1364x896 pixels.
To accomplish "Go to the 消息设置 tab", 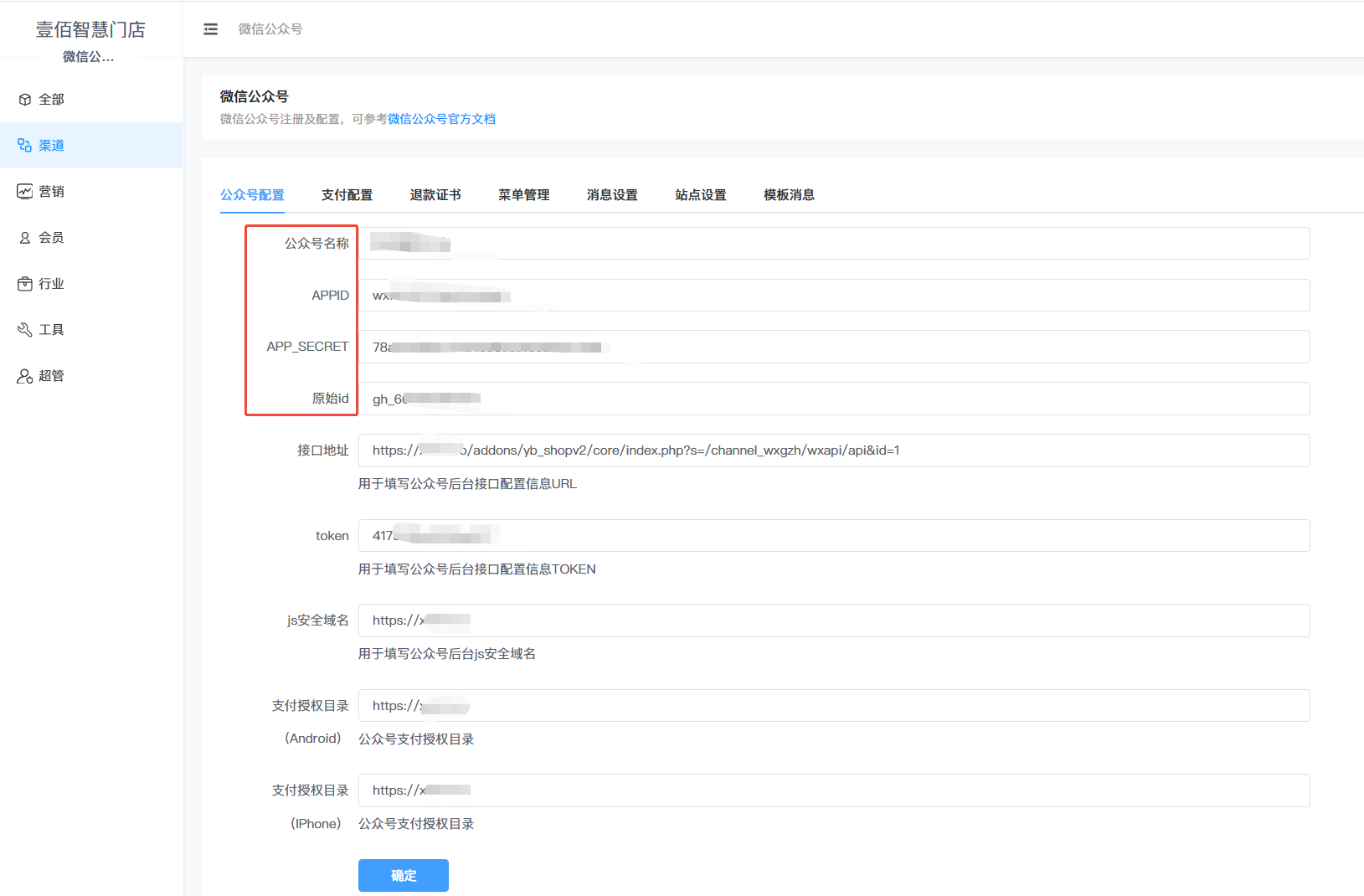I will coord(612,195).
